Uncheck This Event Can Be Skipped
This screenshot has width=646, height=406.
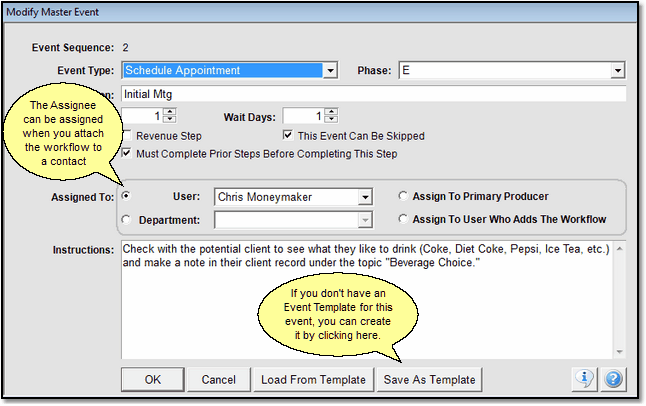[289, 135]
